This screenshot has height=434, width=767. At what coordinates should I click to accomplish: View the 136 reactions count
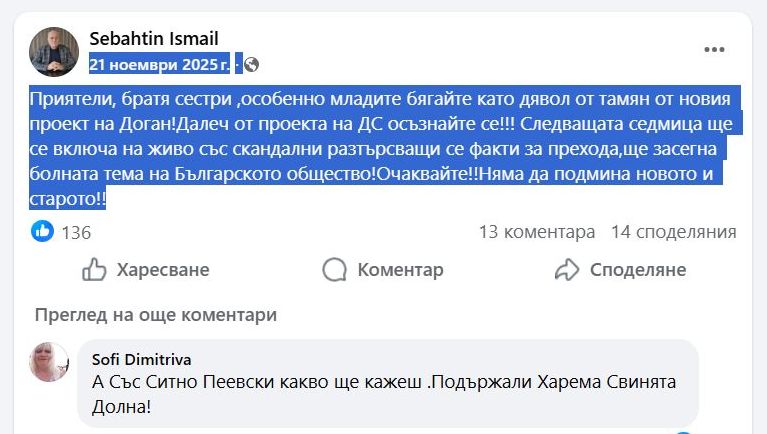[76, 232]
